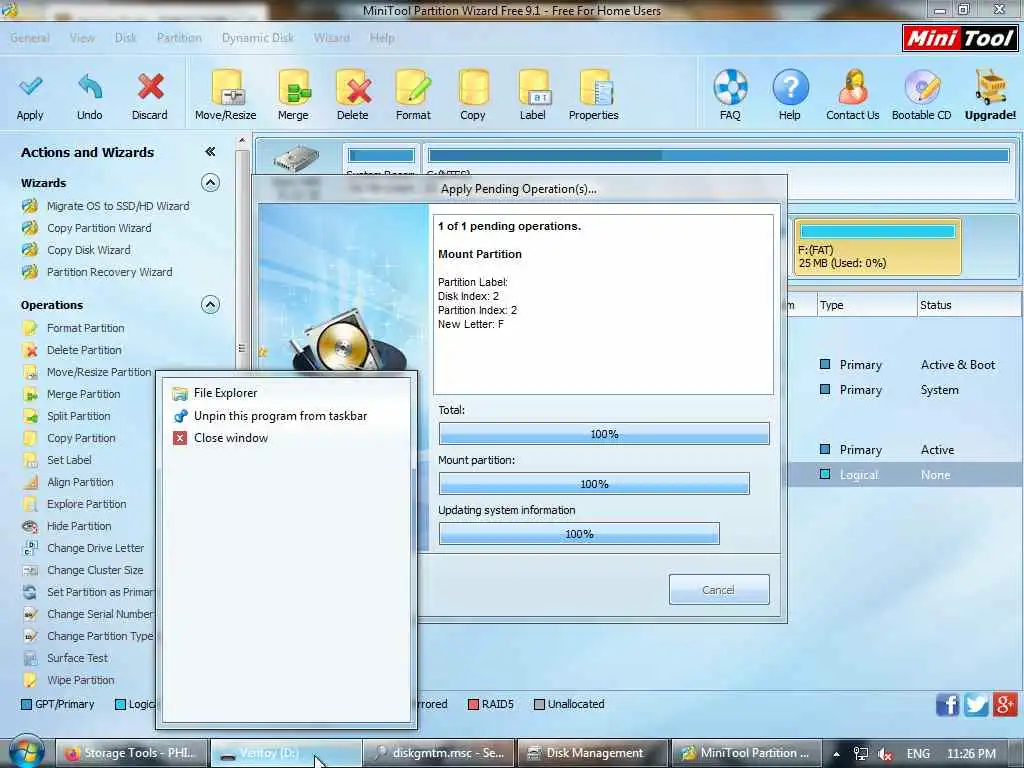
Task: Select the F:(FAT) 25 MB partition block
Action: click(x=877, y=247)
